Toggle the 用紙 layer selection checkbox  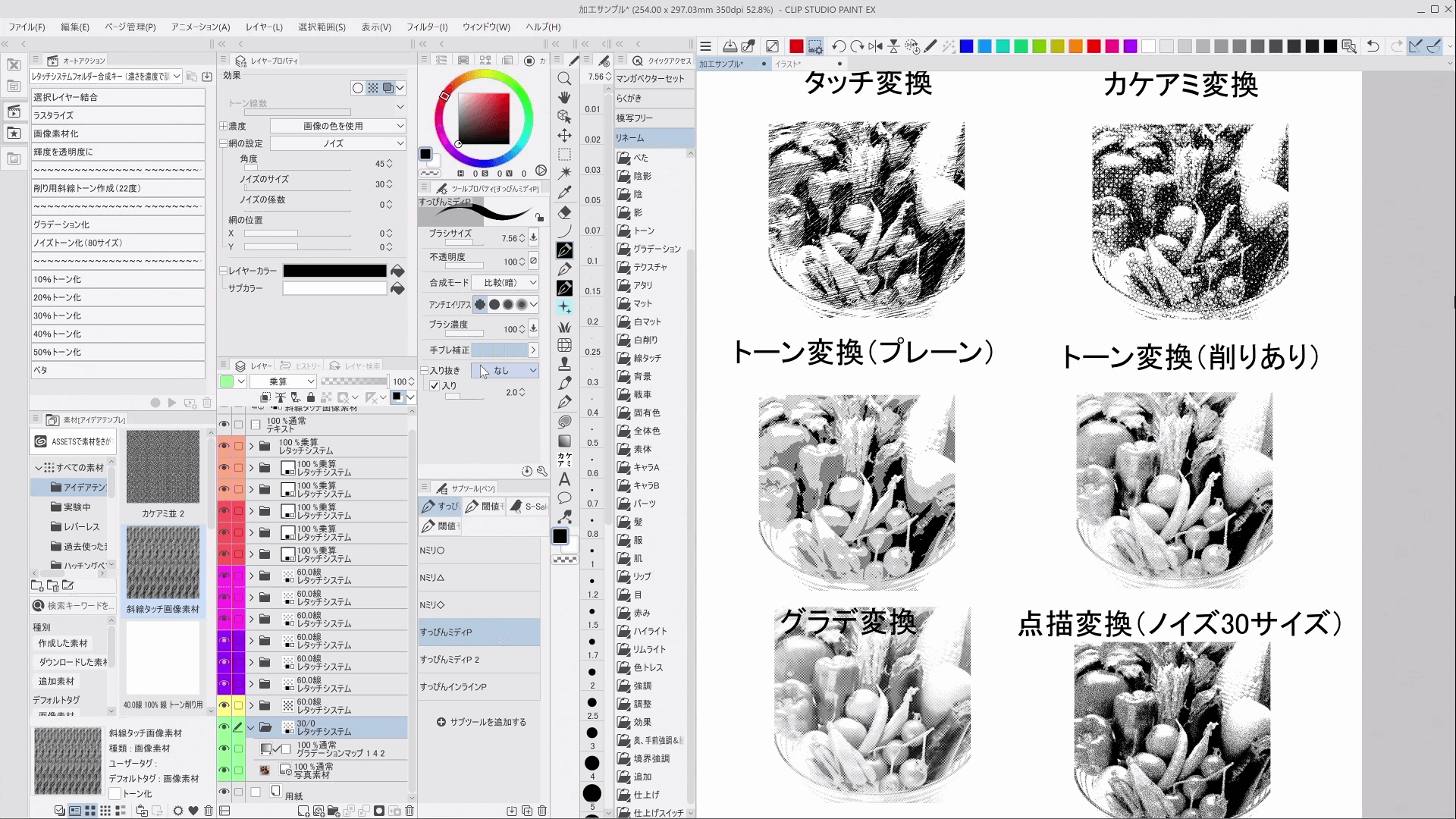point(238,792)
